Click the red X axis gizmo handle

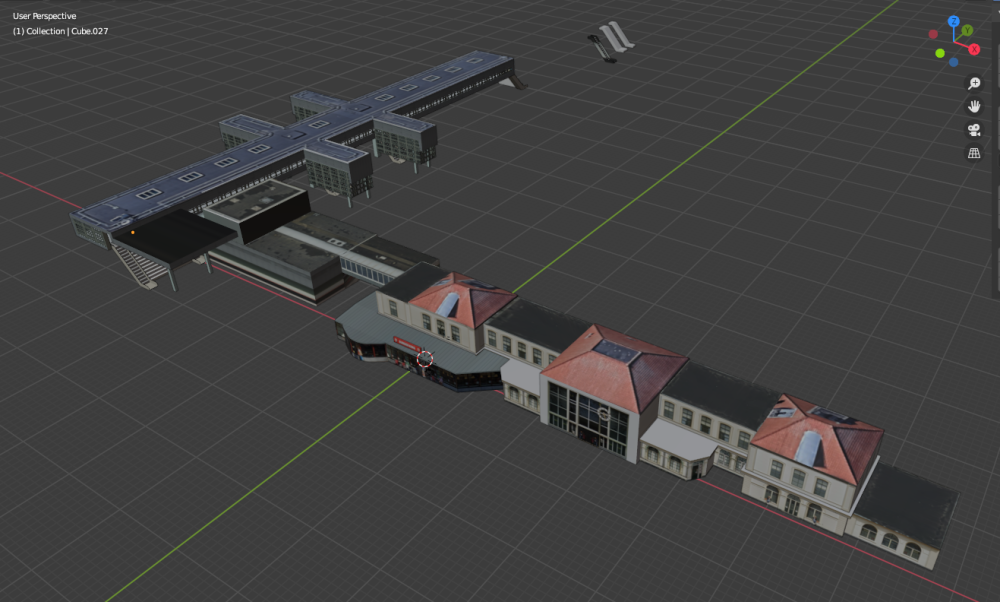point(974,49)
